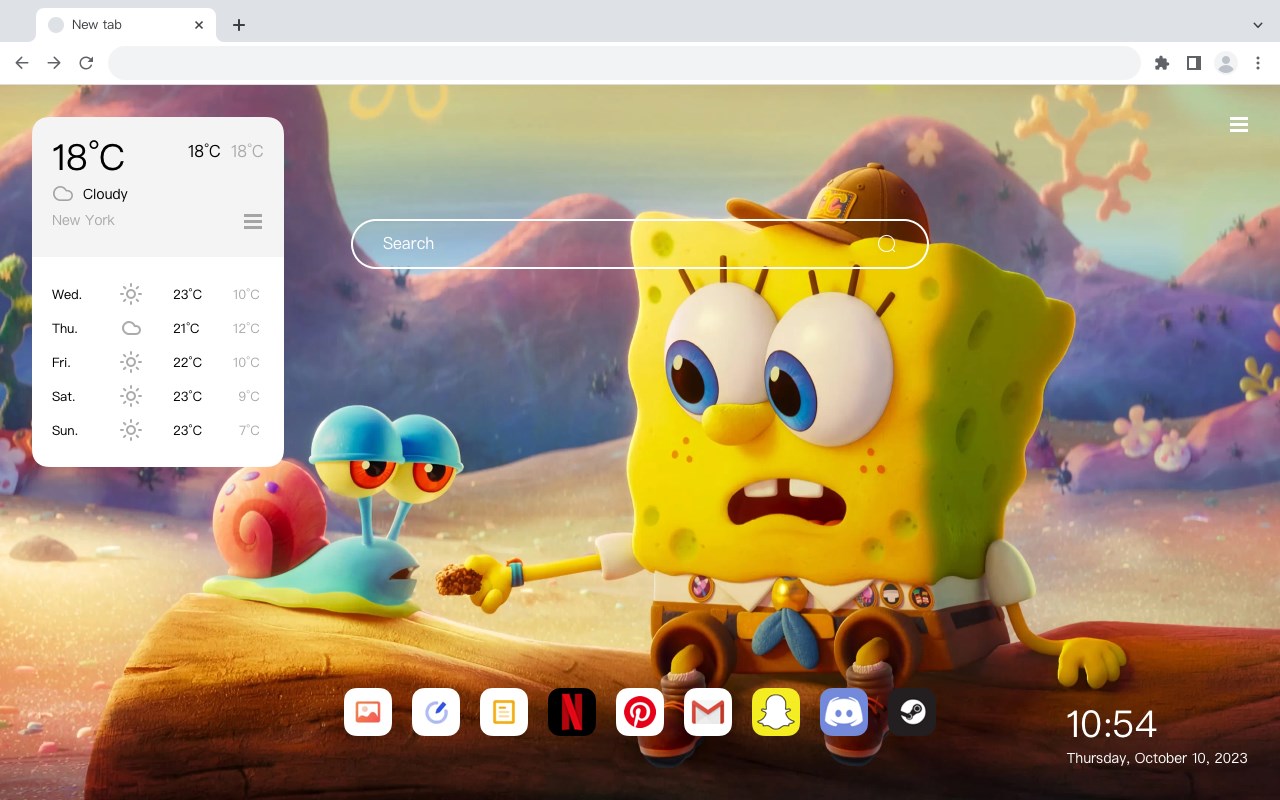Open the orange picture gallery shortcut

pyautogui.click(x=368, y=712)
